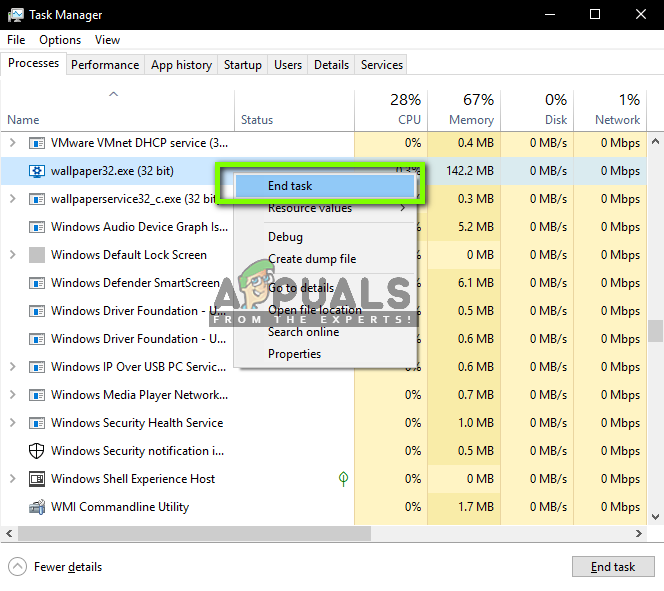Click the Windows Security notification shield icon
Image resolution: width=664 pixels, height=591 pixels.
click(x=36, y=451)
